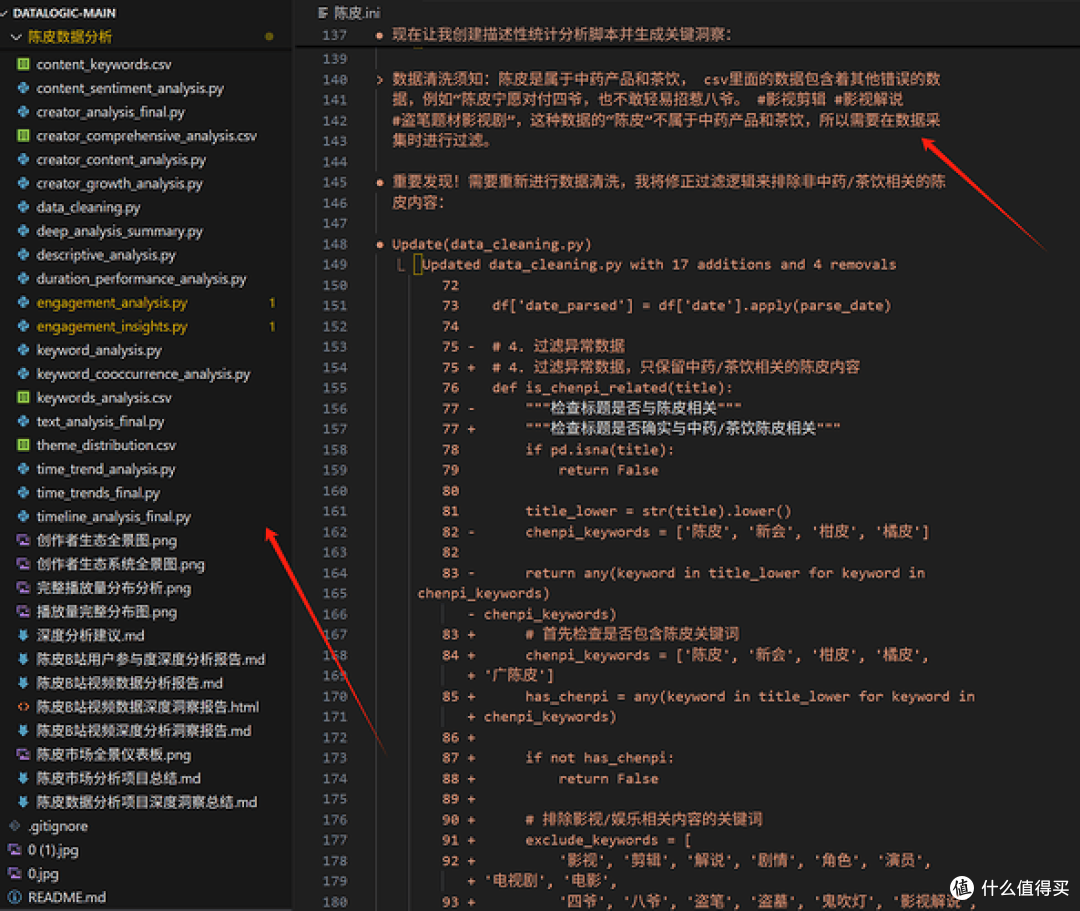This screenshot has height=911, width=1080.
Task: Click image icon of 完整播放量分布分析.png
Action: coord(23,588)
